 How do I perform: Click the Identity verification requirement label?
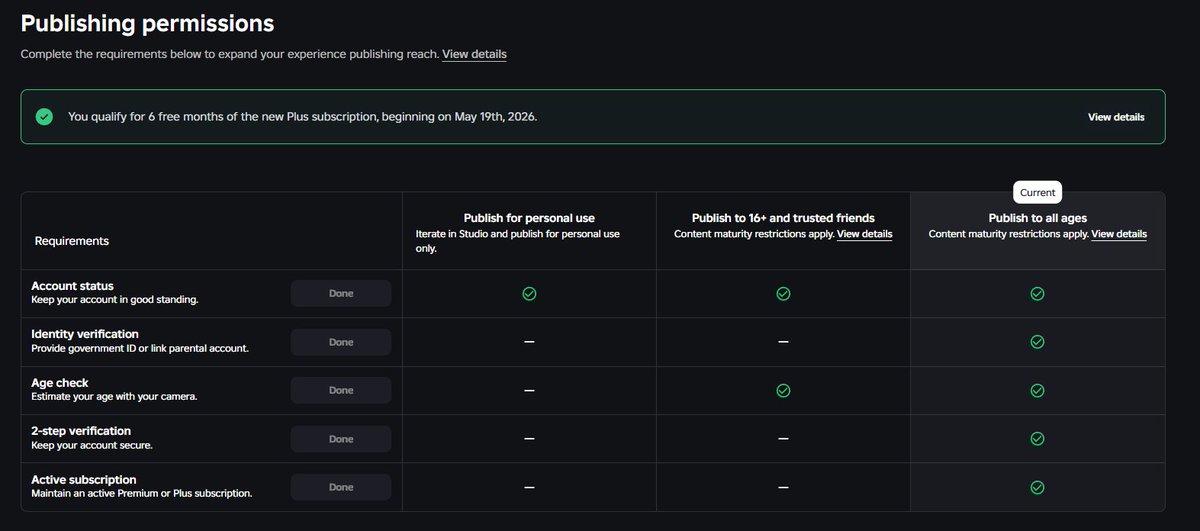coord(85,334)
